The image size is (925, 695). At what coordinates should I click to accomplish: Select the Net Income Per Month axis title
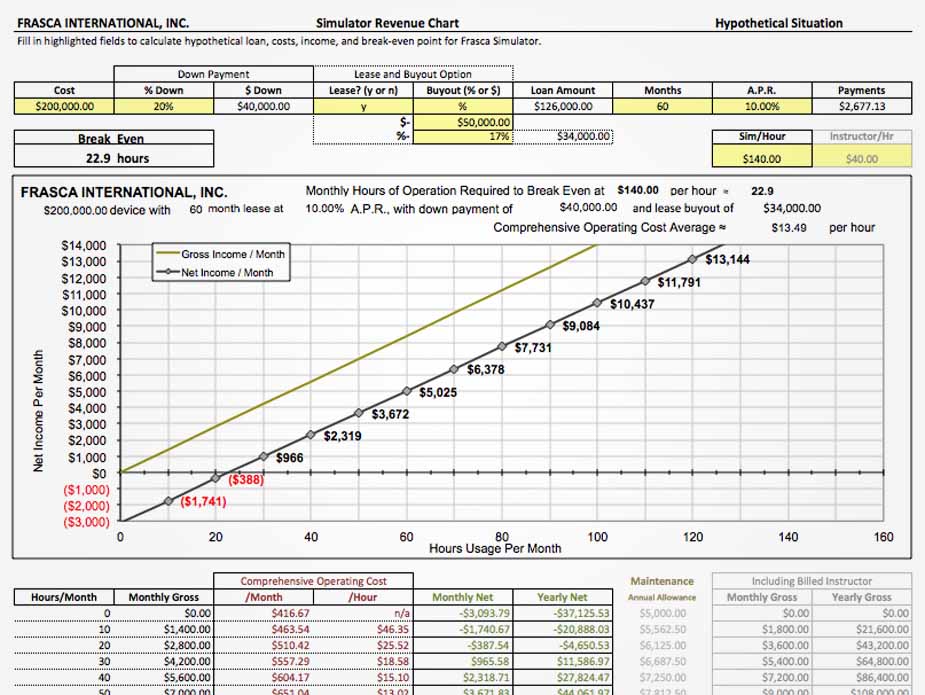click(39, 410)
